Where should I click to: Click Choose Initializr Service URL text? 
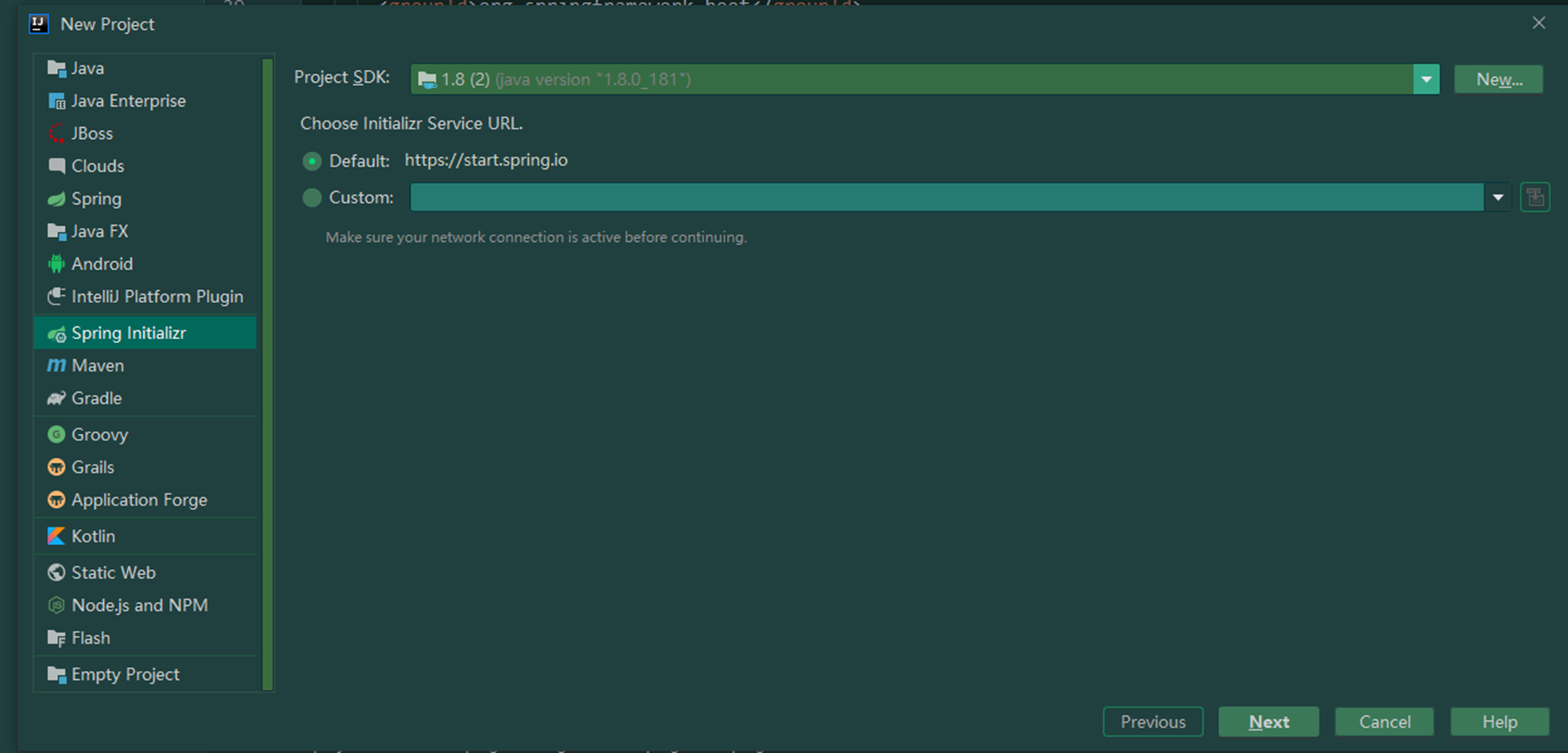412,124
